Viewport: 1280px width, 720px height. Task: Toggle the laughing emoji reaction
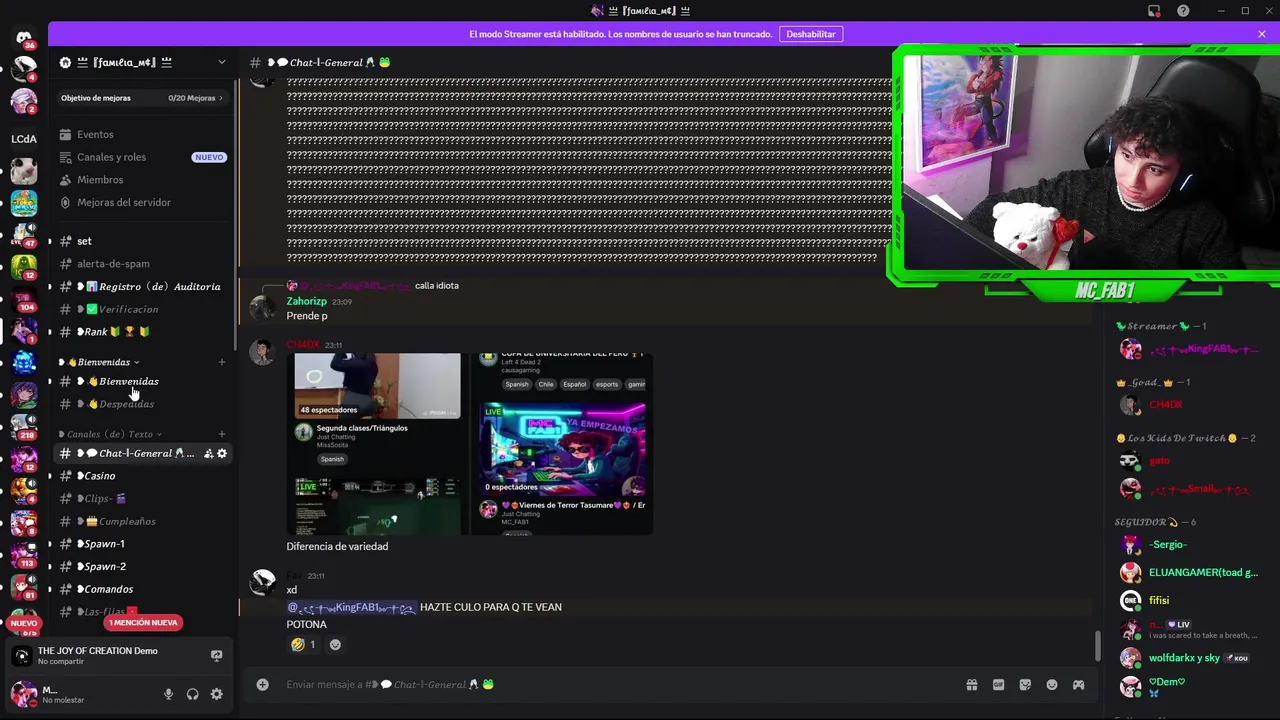click(x=303, y=645)
